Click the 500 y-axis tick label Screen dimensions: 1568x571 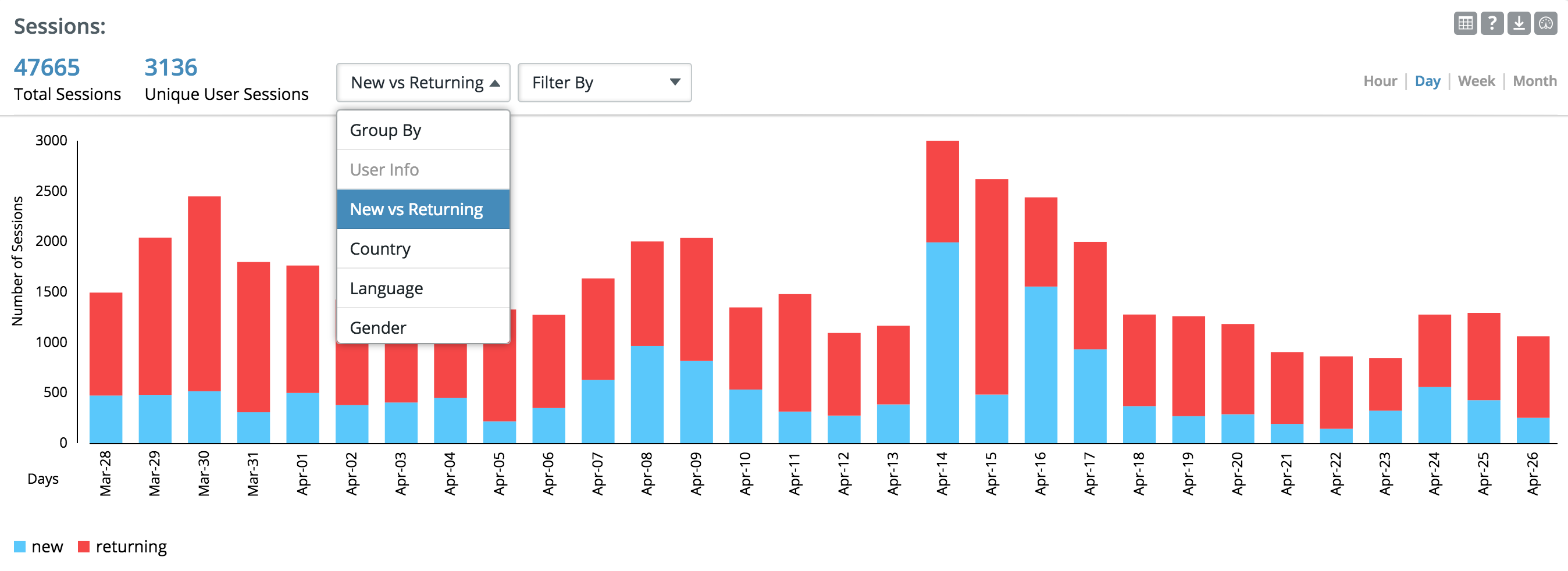(x=55, y=392)
